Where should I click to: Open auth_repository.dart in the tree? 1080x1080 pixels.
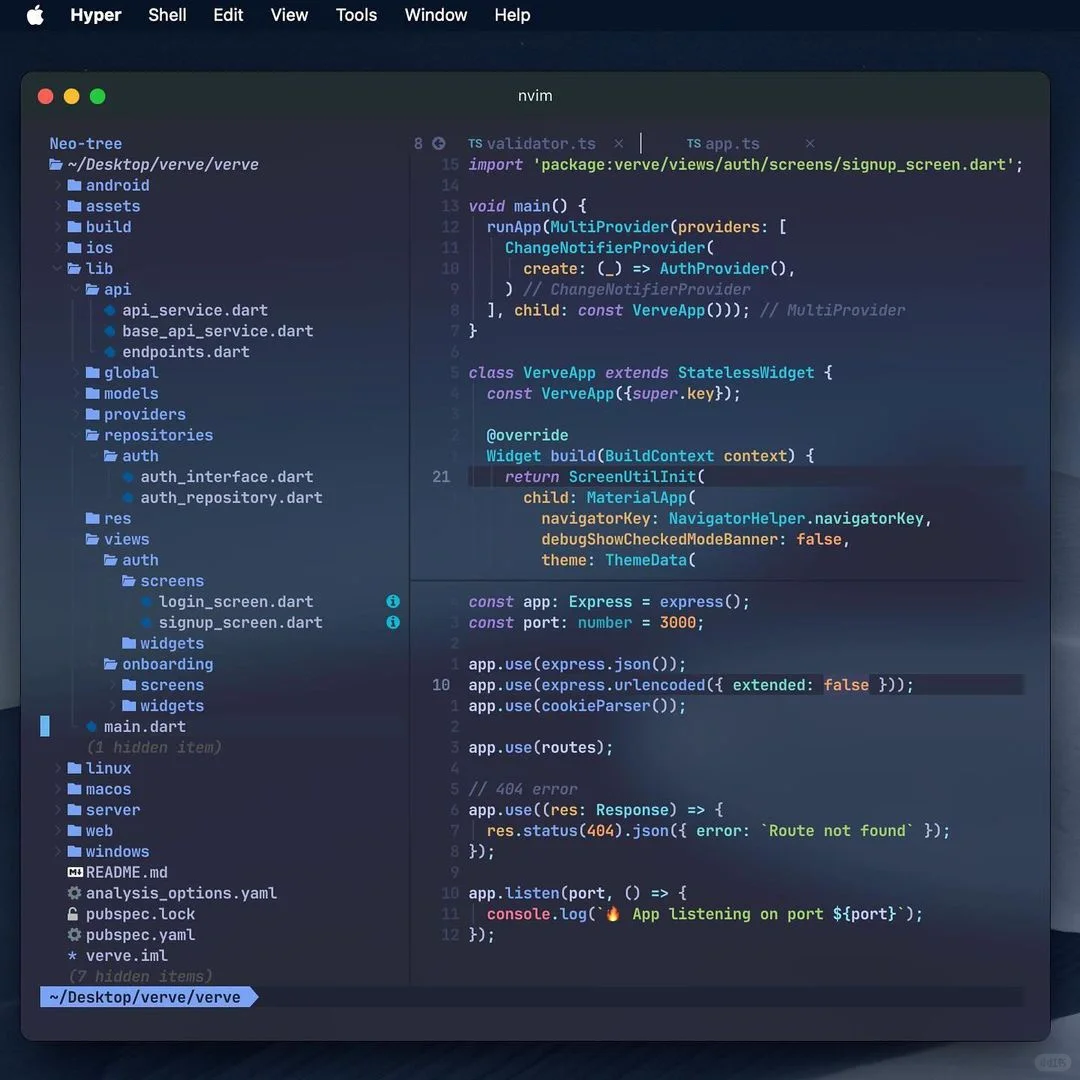tap(231, 497)
